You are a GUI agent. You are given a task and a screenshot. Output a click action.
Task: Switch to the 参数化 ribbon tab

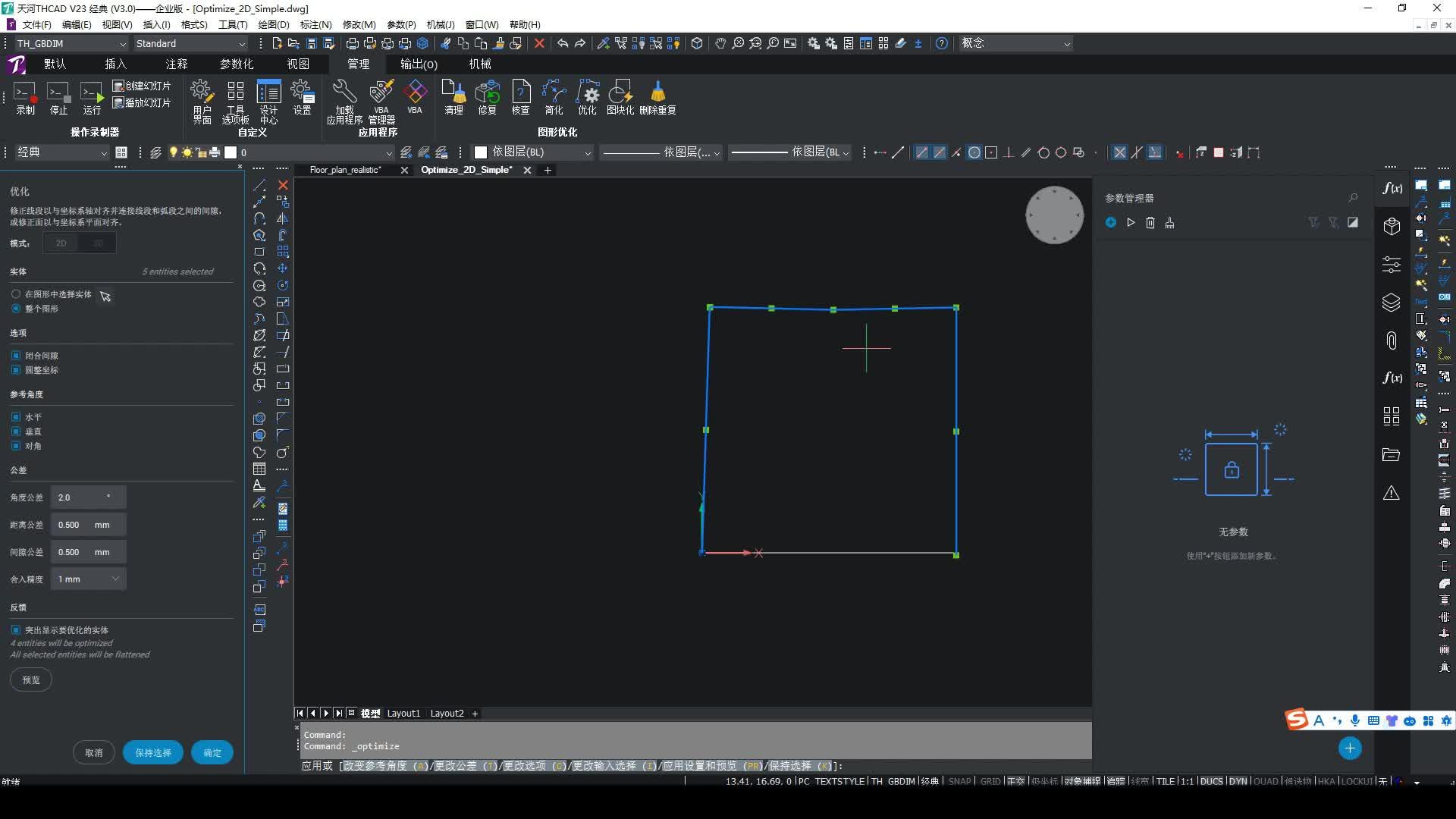pos(236,64)
